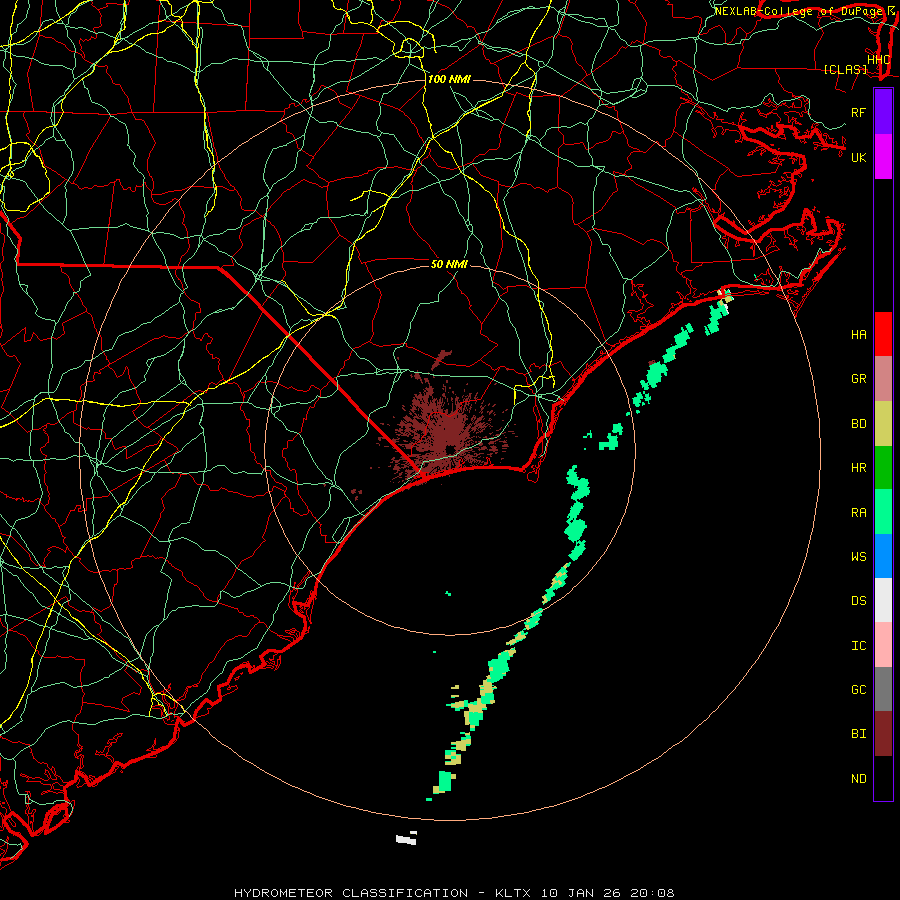
Task: Click the "HYDROMETEOR CLASSIFICATION" title text
Action: 351,893
